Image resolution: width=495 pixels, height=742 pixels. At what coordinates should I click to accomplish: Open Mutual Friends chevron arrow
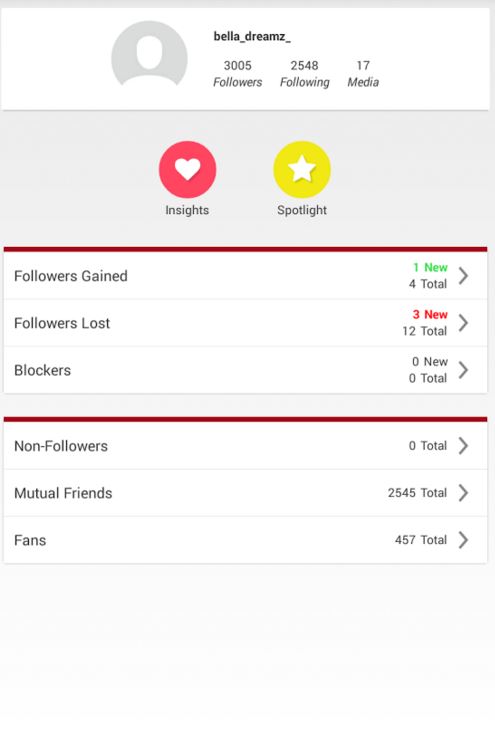[463, 493]
